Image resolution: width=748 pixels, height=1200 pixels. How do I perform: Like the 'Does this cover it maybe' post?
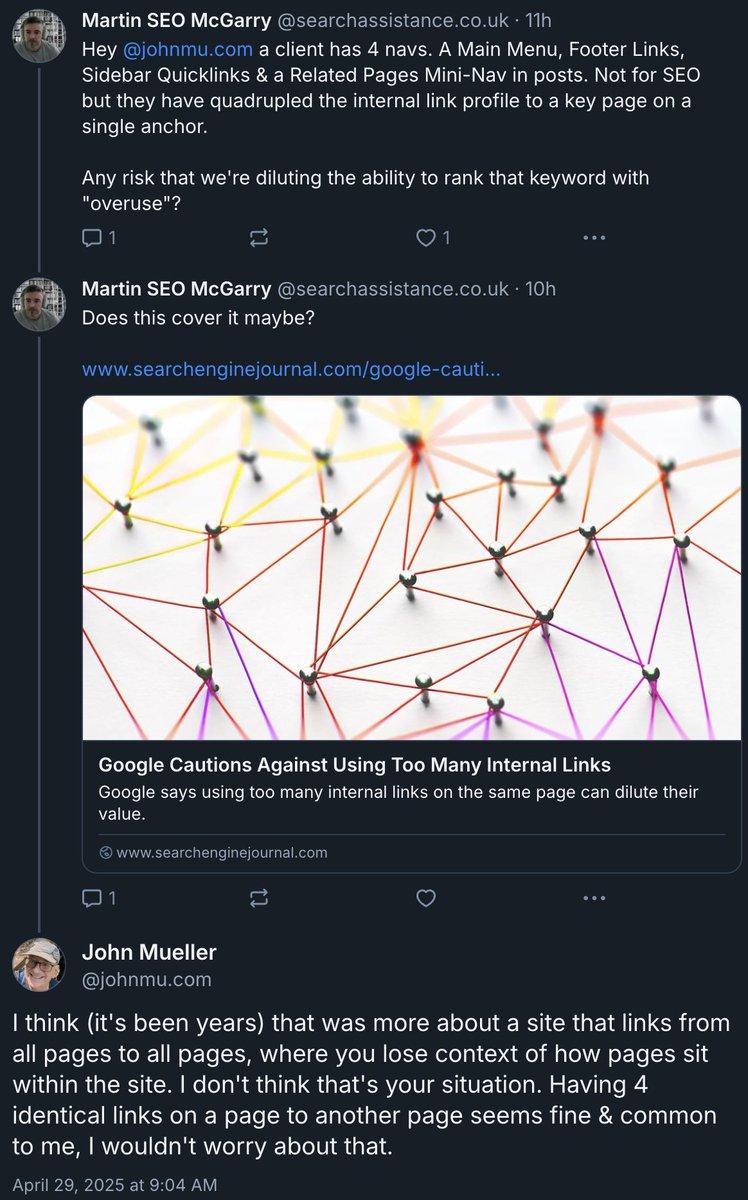pyautogui.click(x=426, y=898)
